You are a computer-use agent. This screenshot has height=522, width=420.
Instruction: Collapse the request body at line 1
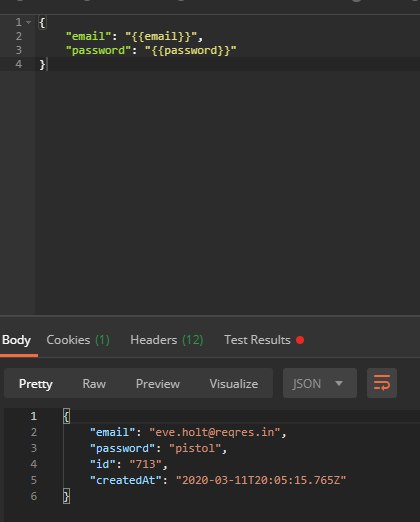tap(29, 22)
